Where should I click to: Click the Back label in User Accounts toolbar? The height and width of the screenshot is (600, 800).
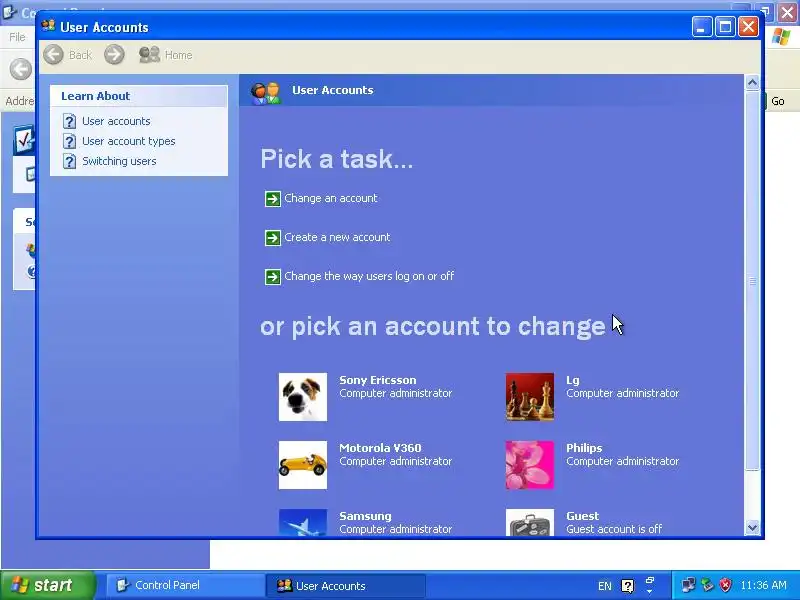tap(80, 55)
